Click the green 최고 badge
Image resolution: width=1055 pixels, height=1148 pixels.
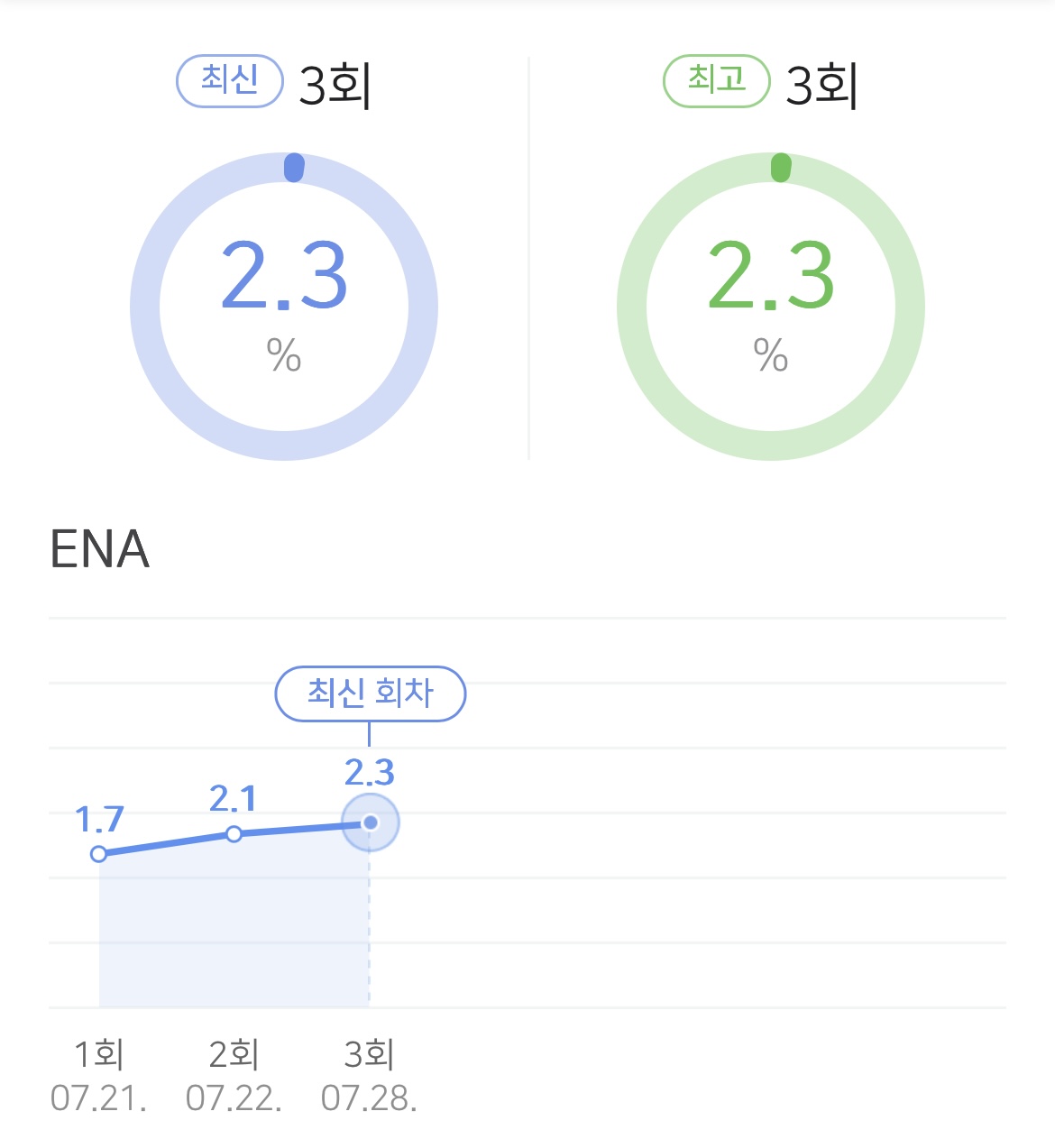(x=716, y=81)
